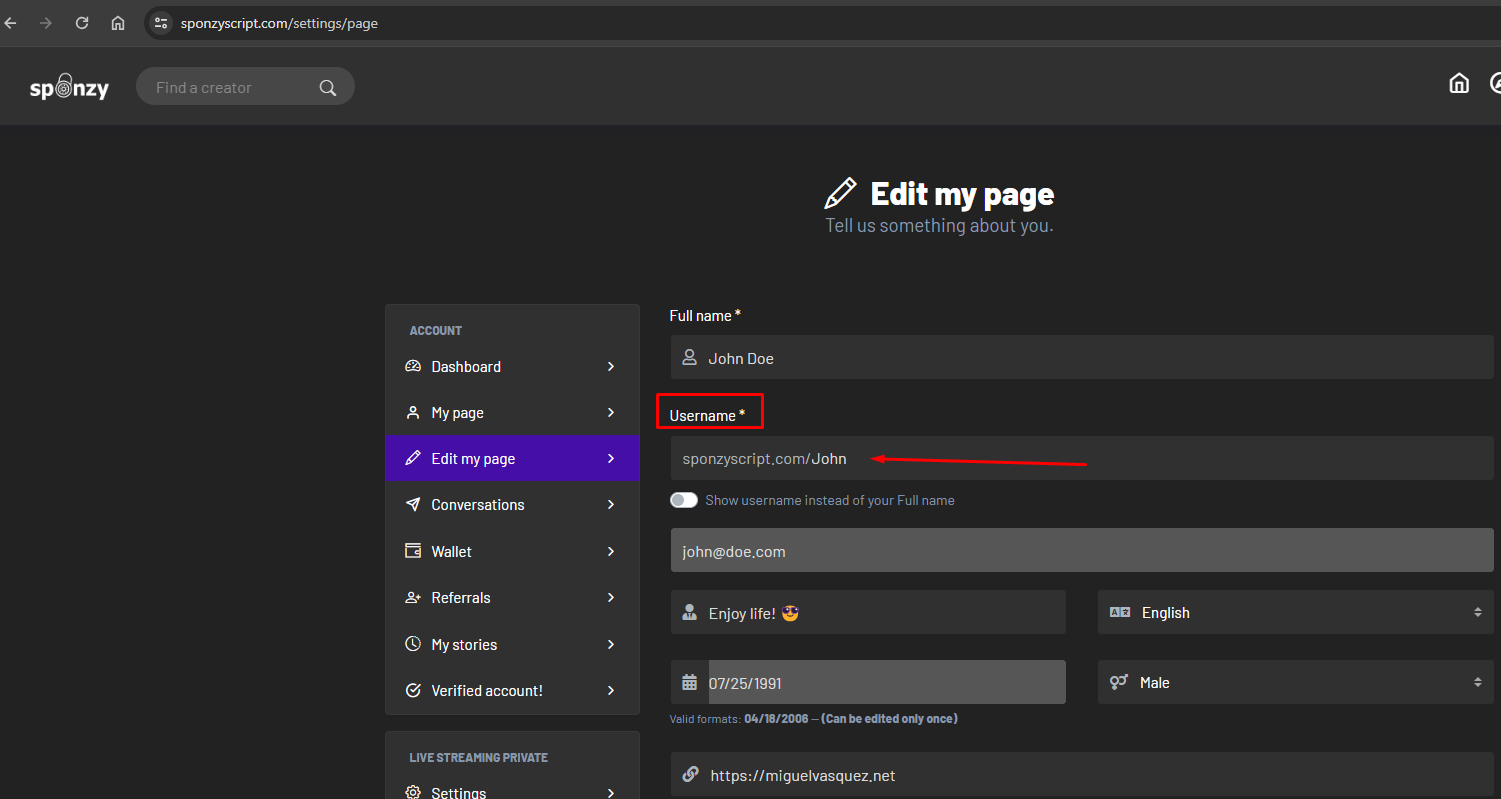Go to My page menu item
This screenshot has width=1501, height=799.
coord(512,412)
